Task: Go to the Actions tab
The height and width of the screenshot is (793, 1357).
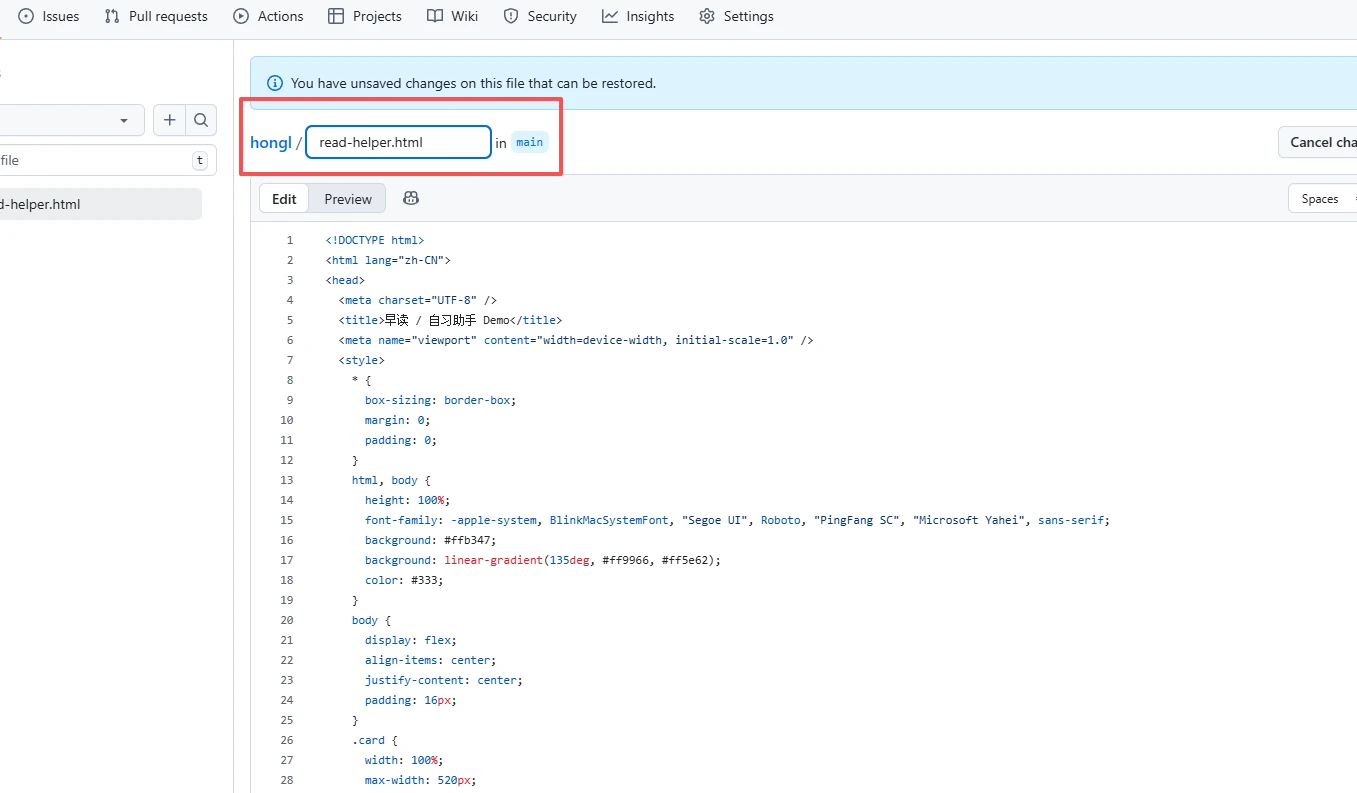Action: (x=268, y=16)
